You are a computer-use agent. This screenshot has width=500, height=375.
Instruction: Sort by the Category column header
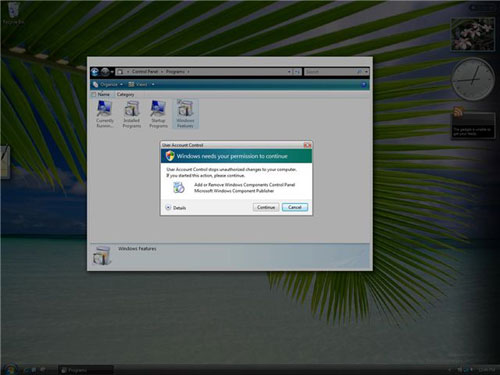(x=126, y=95)
